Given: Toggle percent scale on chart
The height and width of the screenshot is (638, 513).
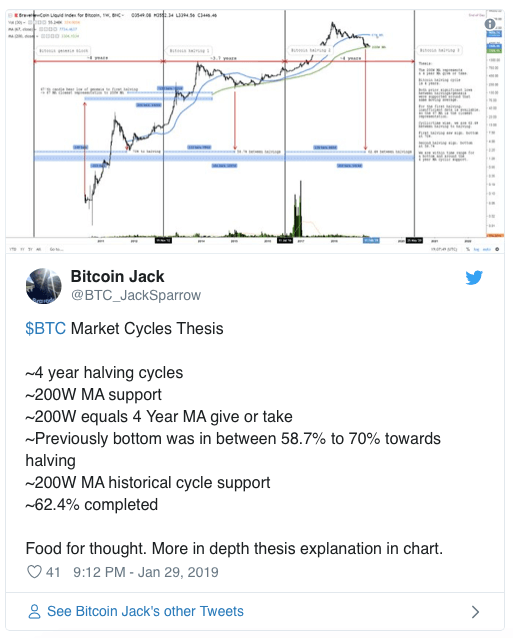Looking at the screenshot, I should click(468, 249).
